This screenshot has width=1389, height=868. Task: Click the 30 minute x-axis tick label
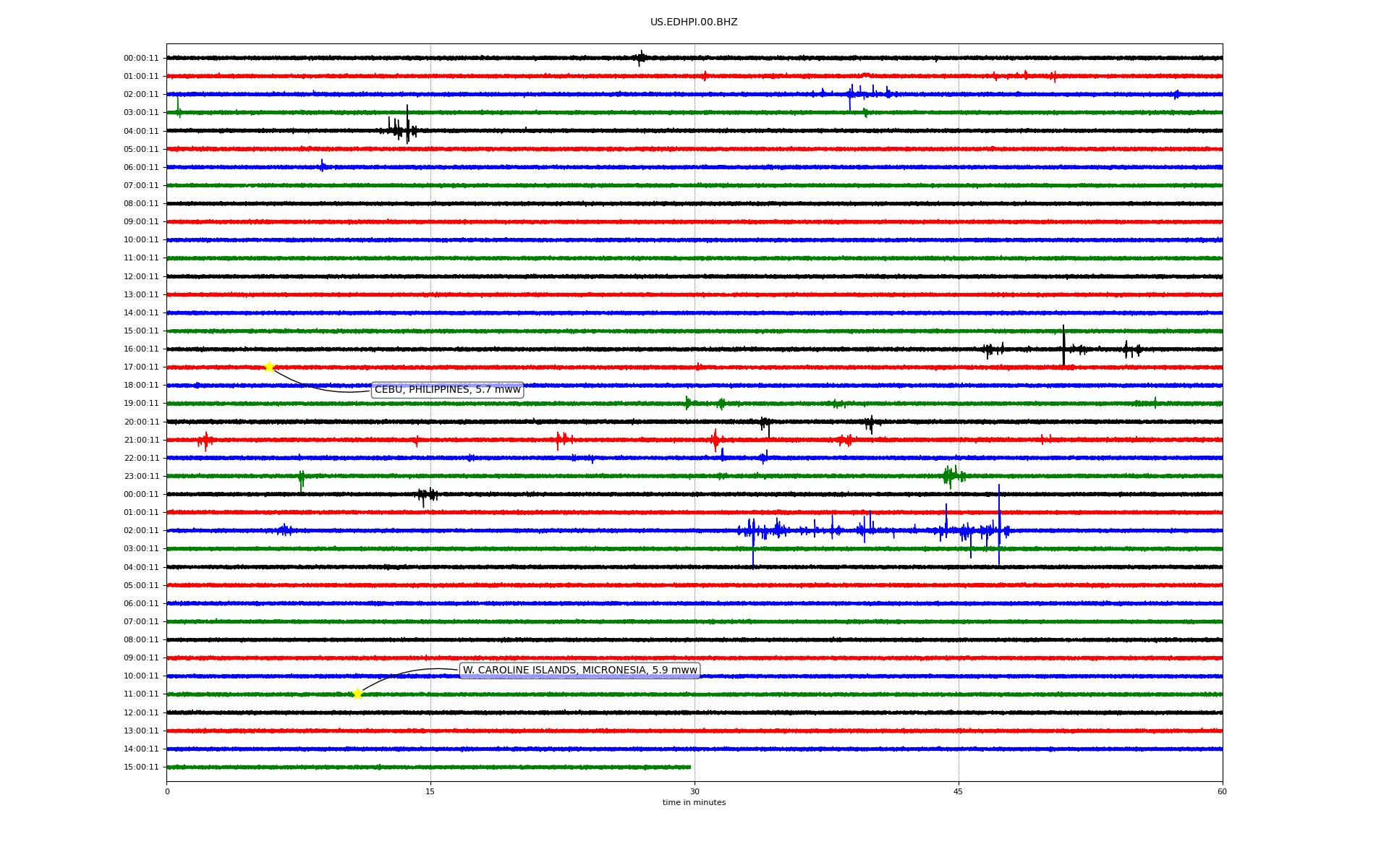coord(694,791)
